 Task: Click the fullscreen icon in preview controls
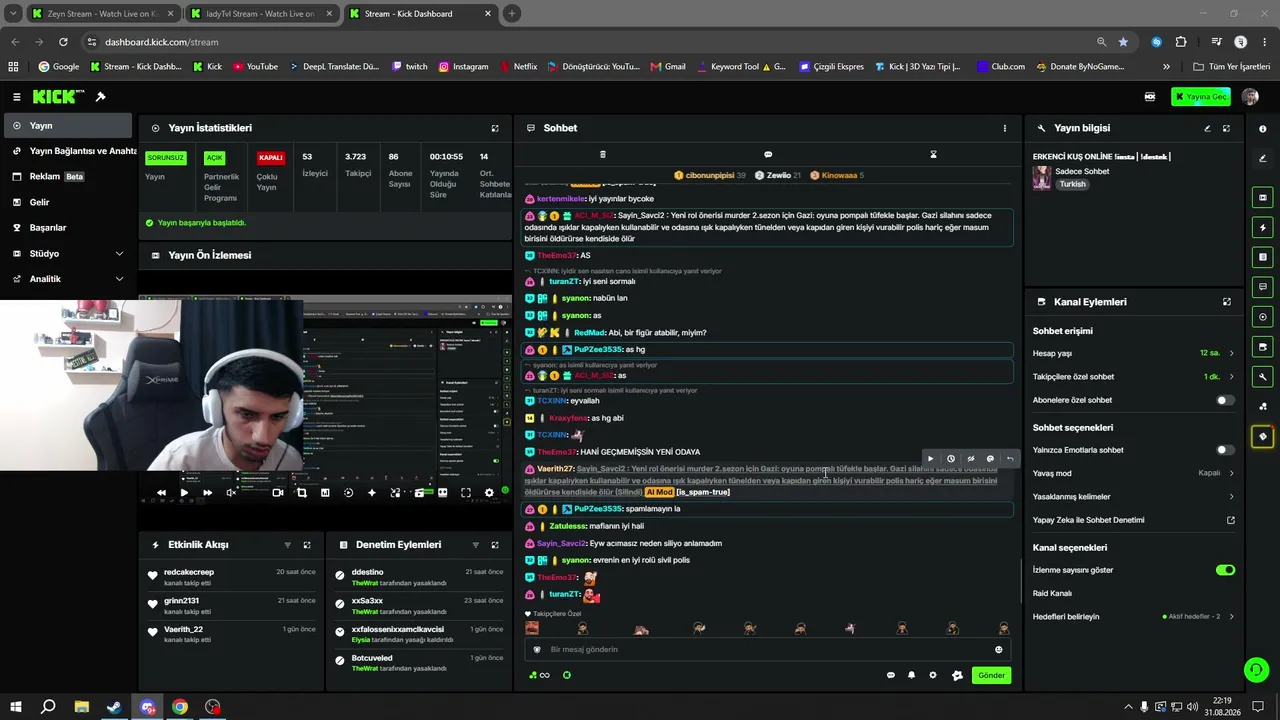click(x=466, y=493)
